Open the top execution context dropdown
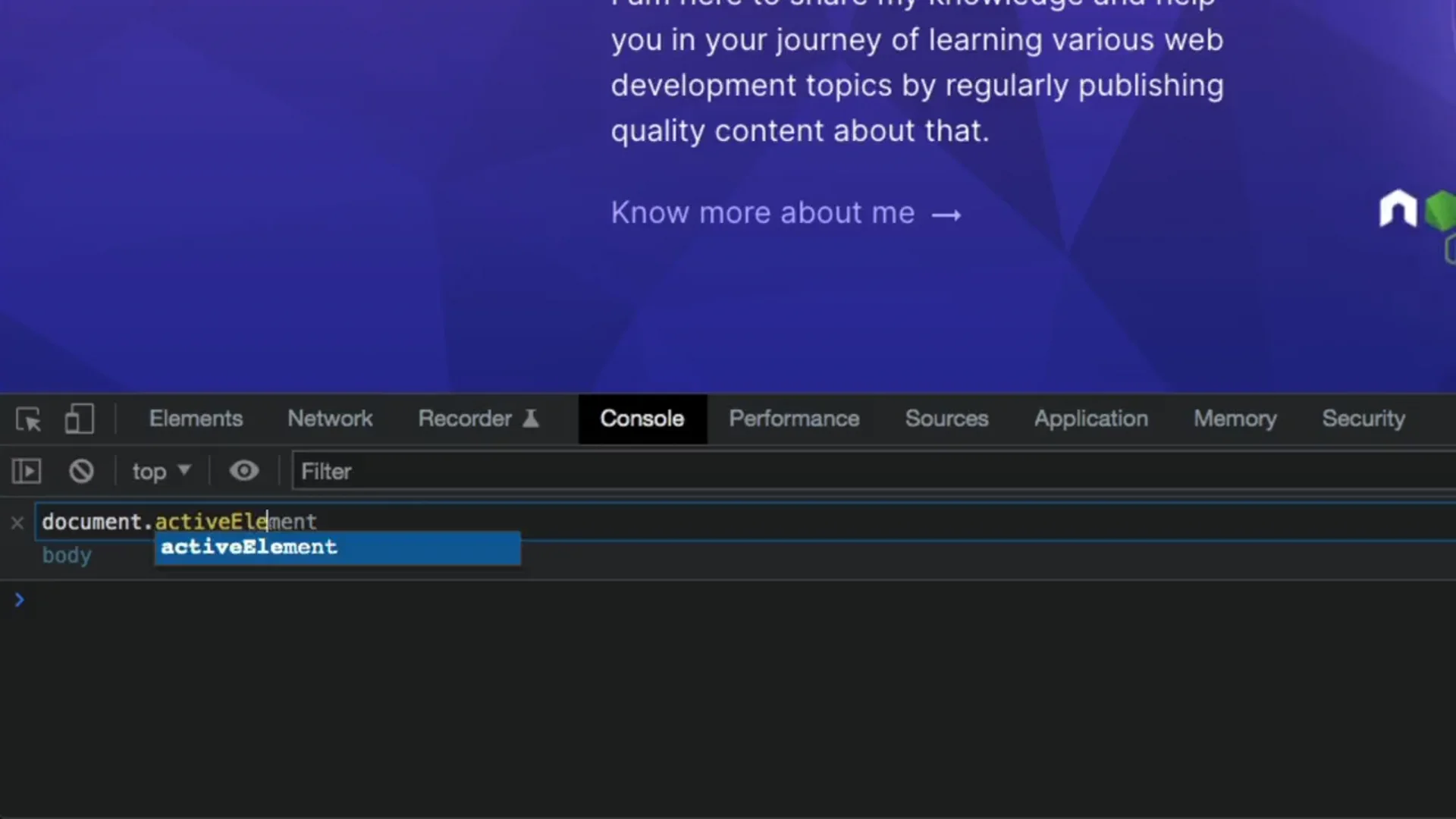 pos(161,471)
